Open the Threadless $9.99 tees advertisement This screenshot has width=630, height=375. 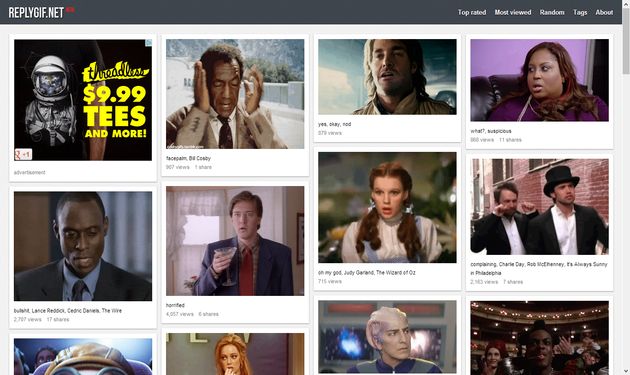click(x=83, y=100)
